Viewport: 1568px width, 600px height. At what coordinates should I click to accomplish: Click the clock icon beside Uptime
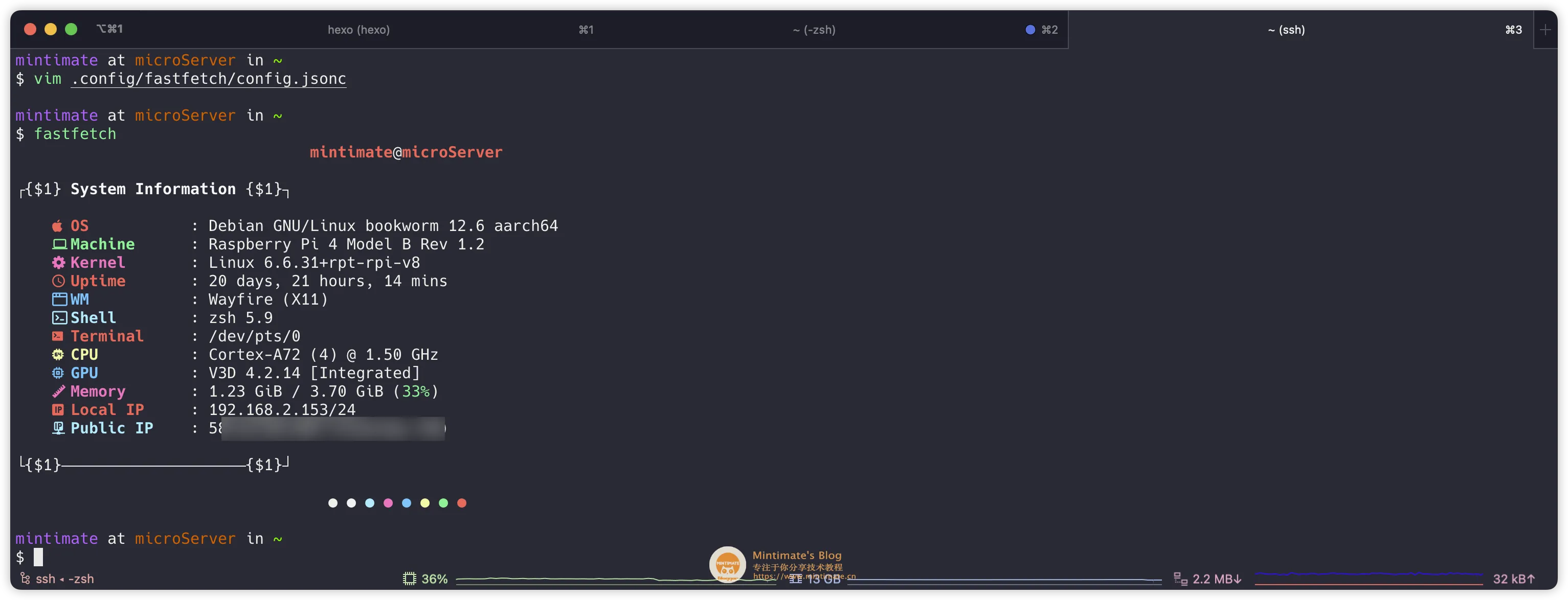click(x=58, y=281)
